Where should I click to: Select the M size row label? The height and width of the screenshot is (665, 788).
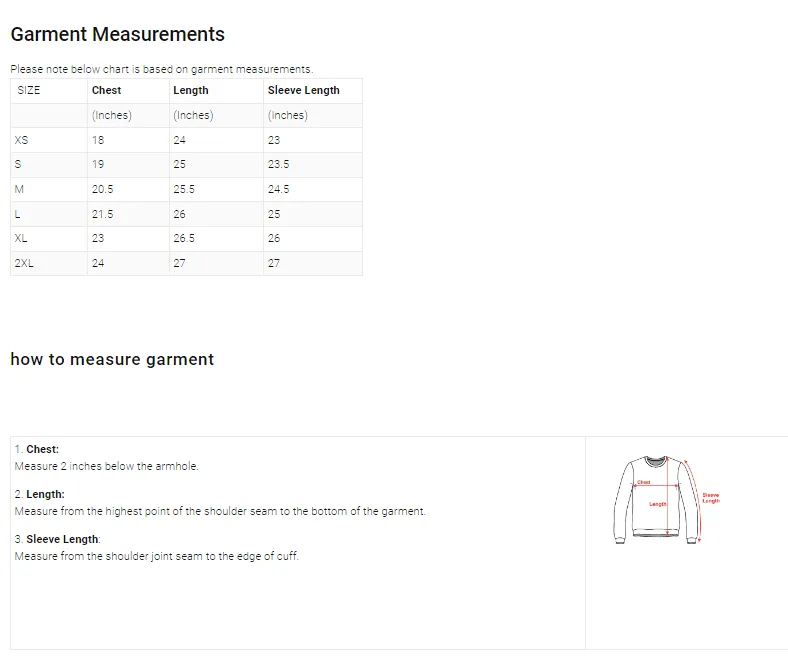(19, 189)
